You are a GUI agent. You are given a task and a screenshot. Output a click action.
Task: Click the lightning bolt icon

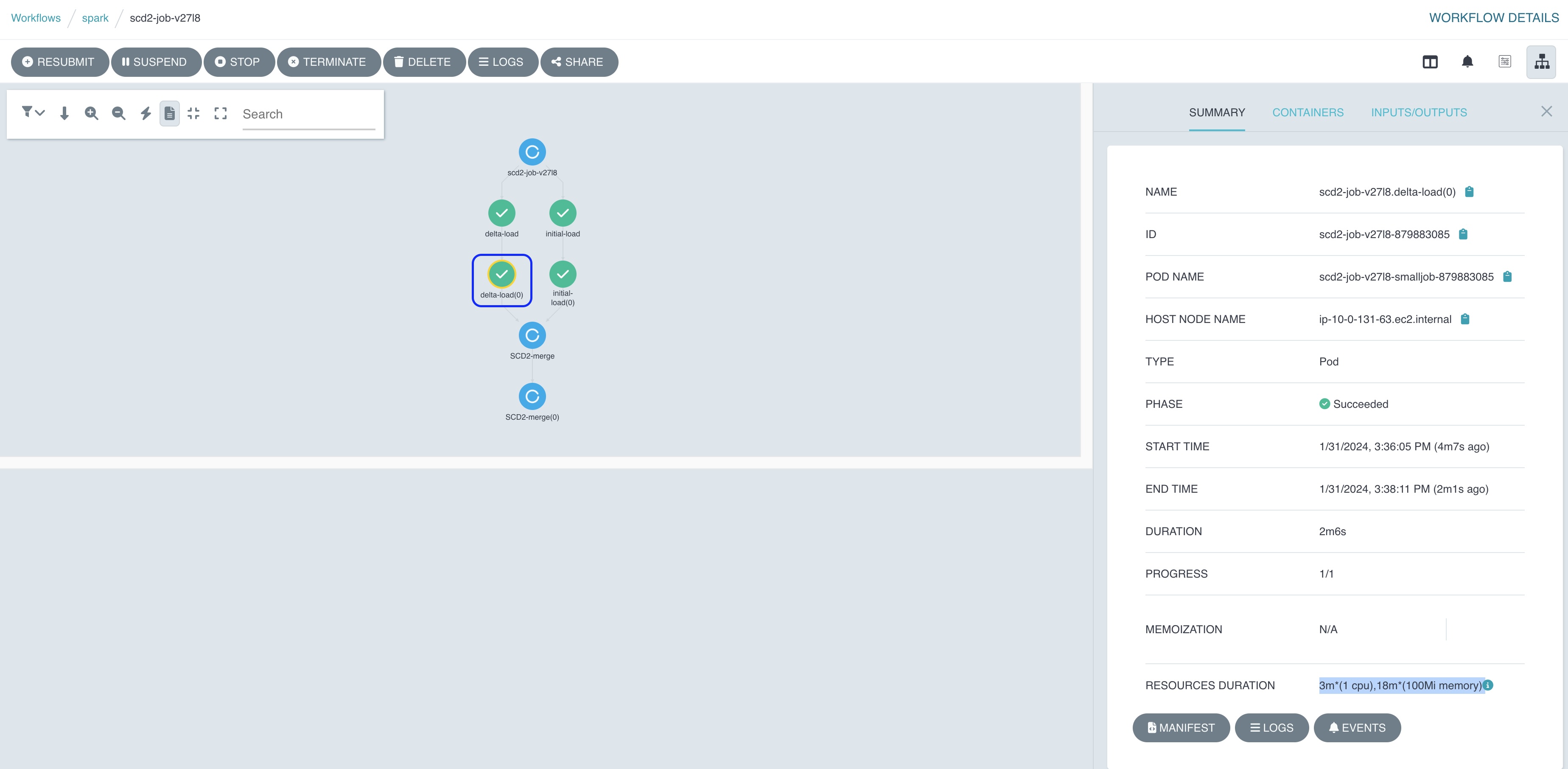coord(145,113)
